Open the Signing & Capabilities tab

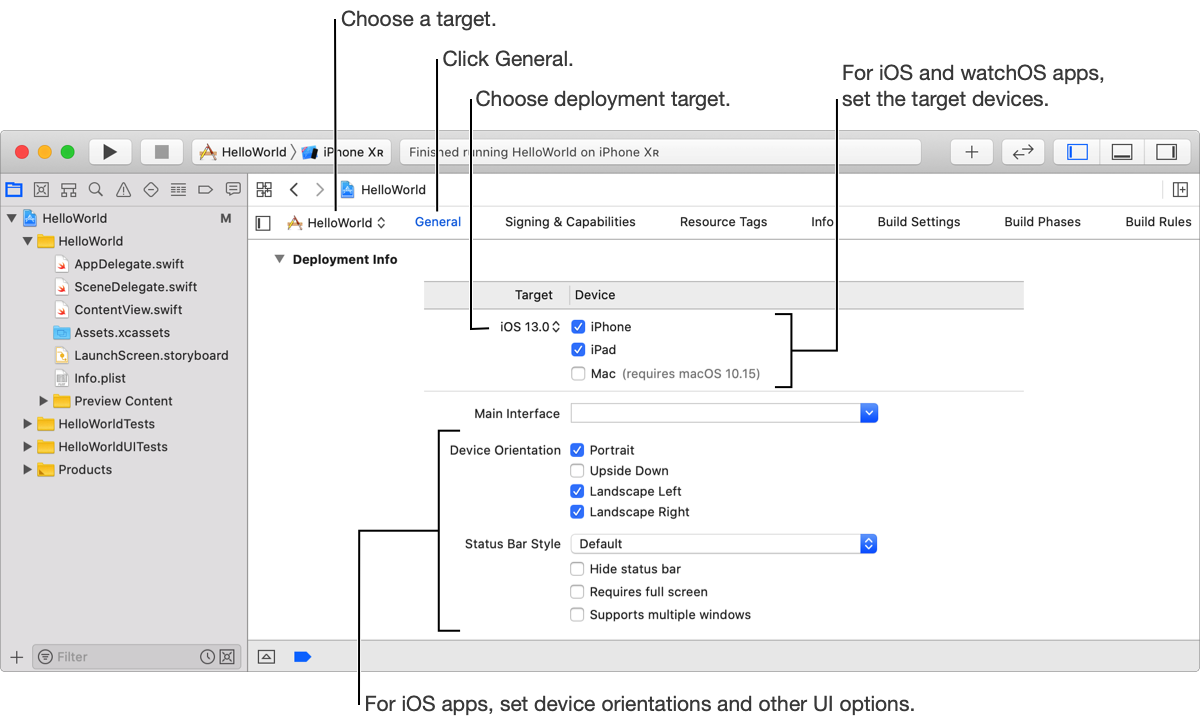[x=570, y=222]
